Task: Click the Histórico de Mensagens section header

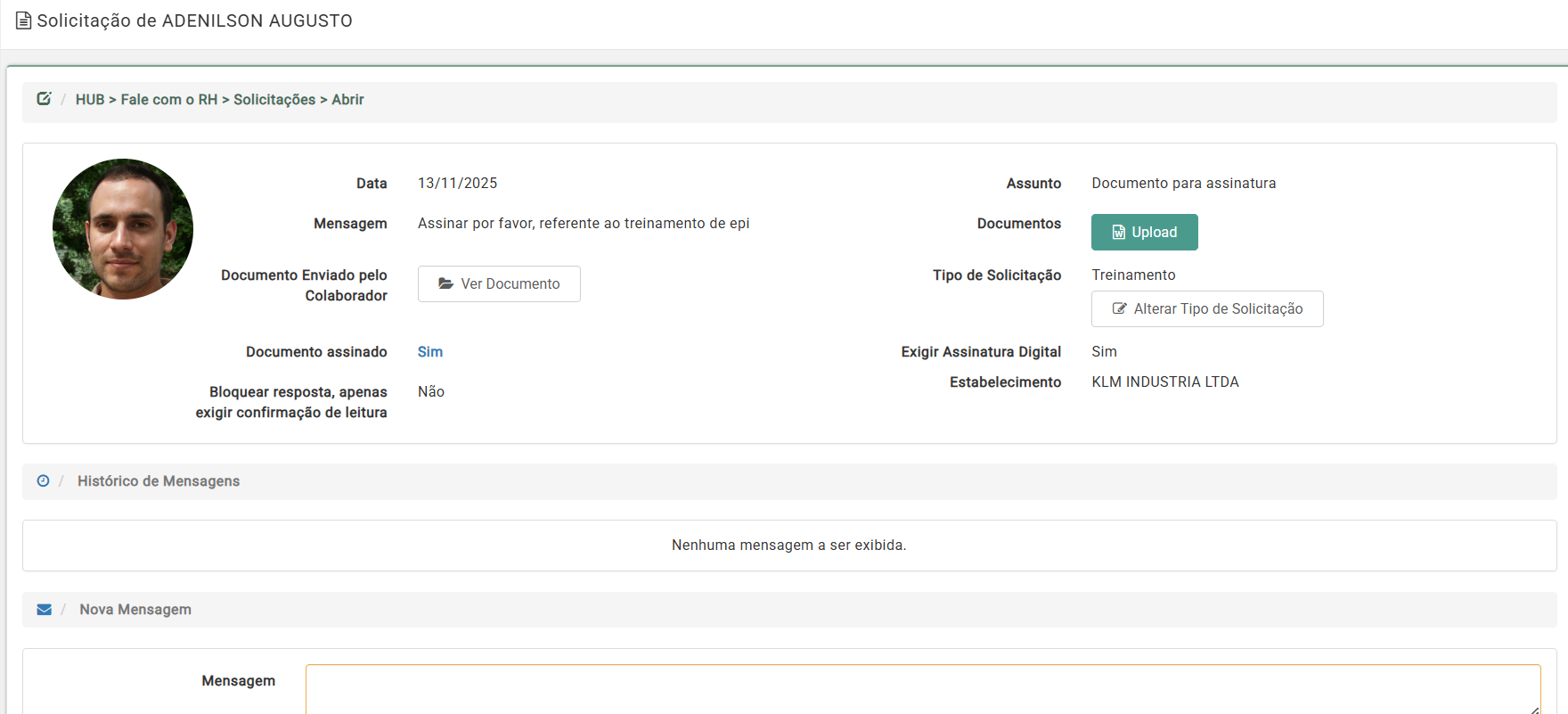Action: point(159,481)
